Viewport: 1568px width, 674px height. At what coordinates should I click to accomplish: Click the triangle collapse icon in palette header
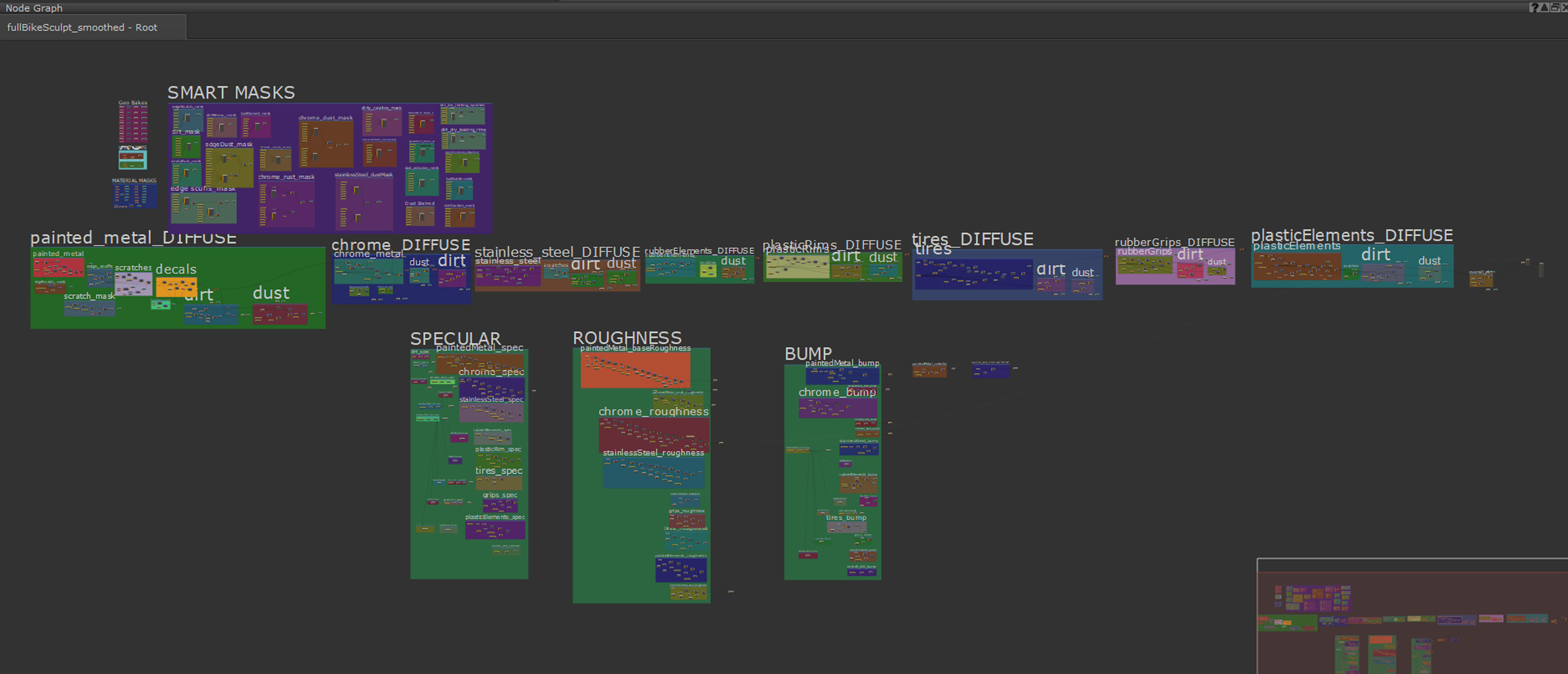1544,7
